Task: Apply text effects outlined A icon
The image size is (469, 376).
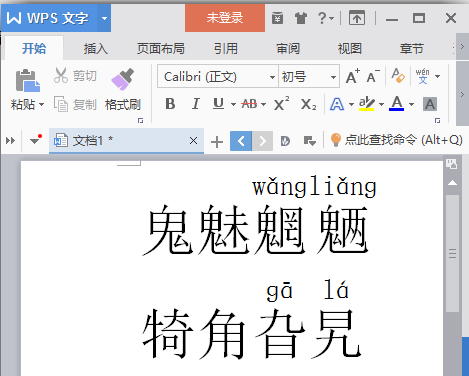Action: (337, 104)
